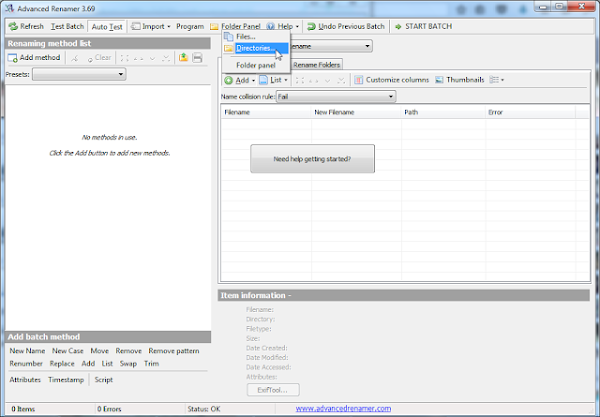600x417 pixels.
Task: Add a Timestamp batch method
Action: [x=66, y=380]
